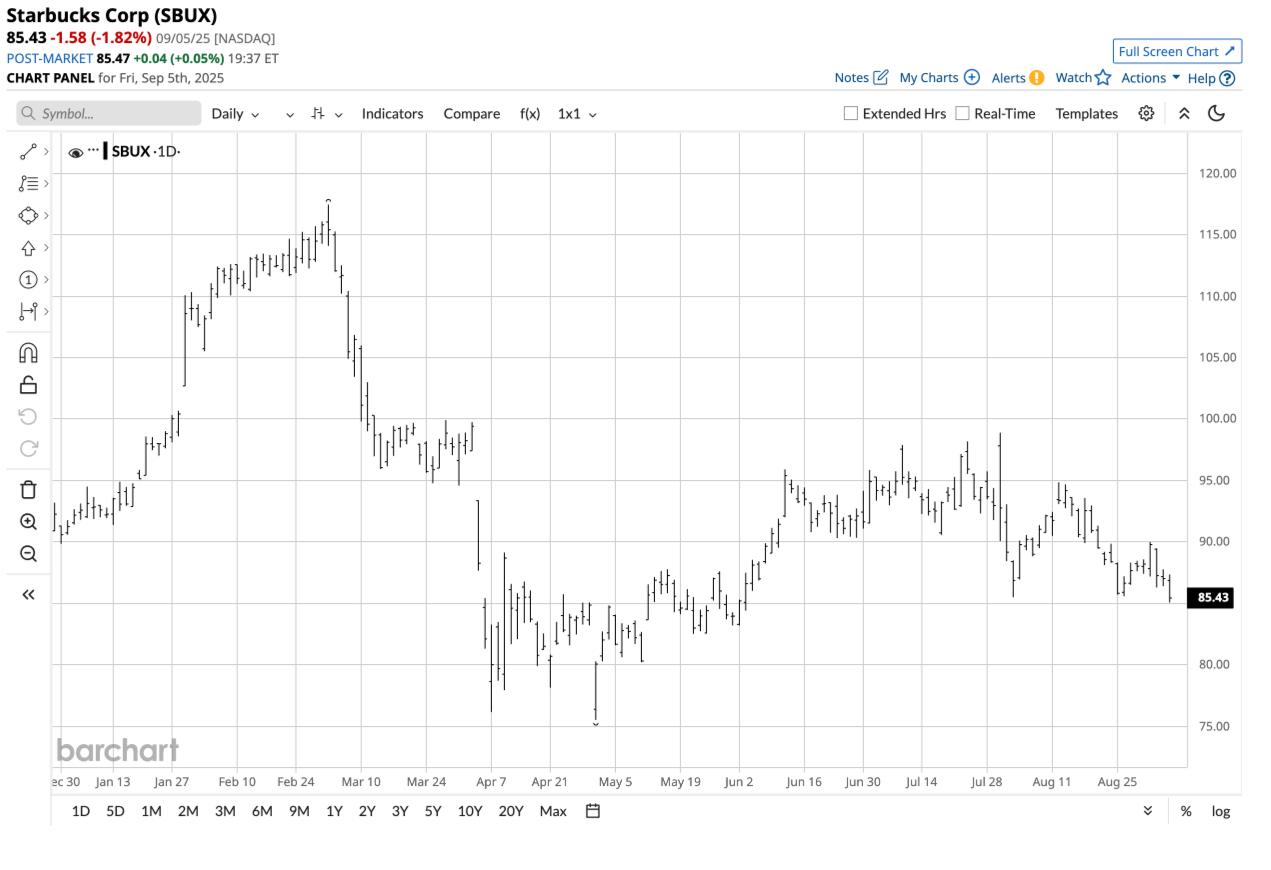Toggle the Extended Hrs checkbox
1271x870 pixels.
(x=851, y=113)
